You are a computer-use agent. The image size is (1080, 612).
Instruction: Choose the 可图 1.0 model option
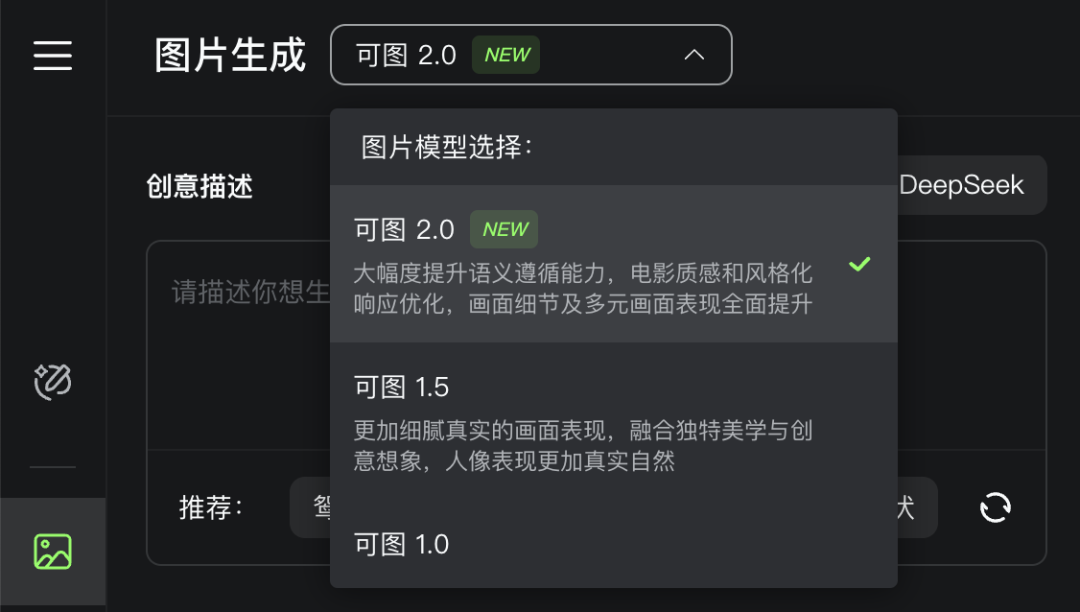[614, 544]
